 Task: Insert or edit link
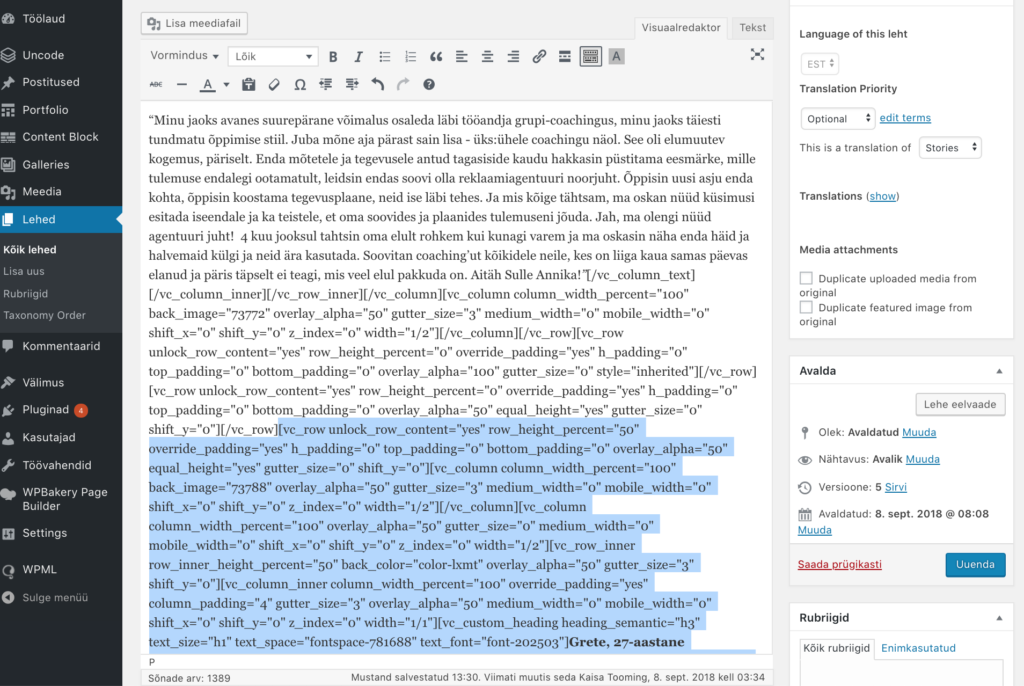[x=539, y=57]
